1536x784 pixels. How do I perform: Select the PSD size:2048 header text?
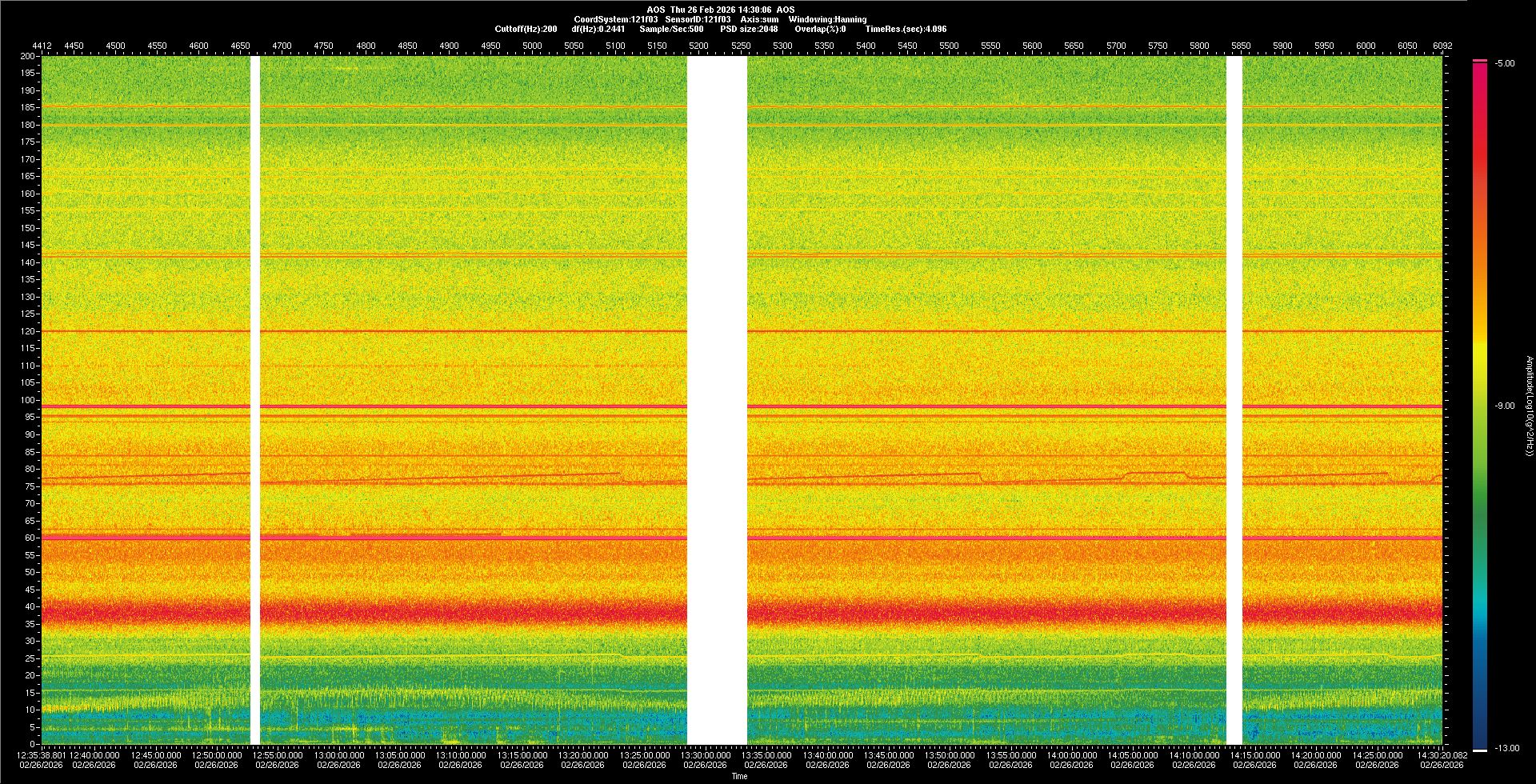[x=749, y=29]
